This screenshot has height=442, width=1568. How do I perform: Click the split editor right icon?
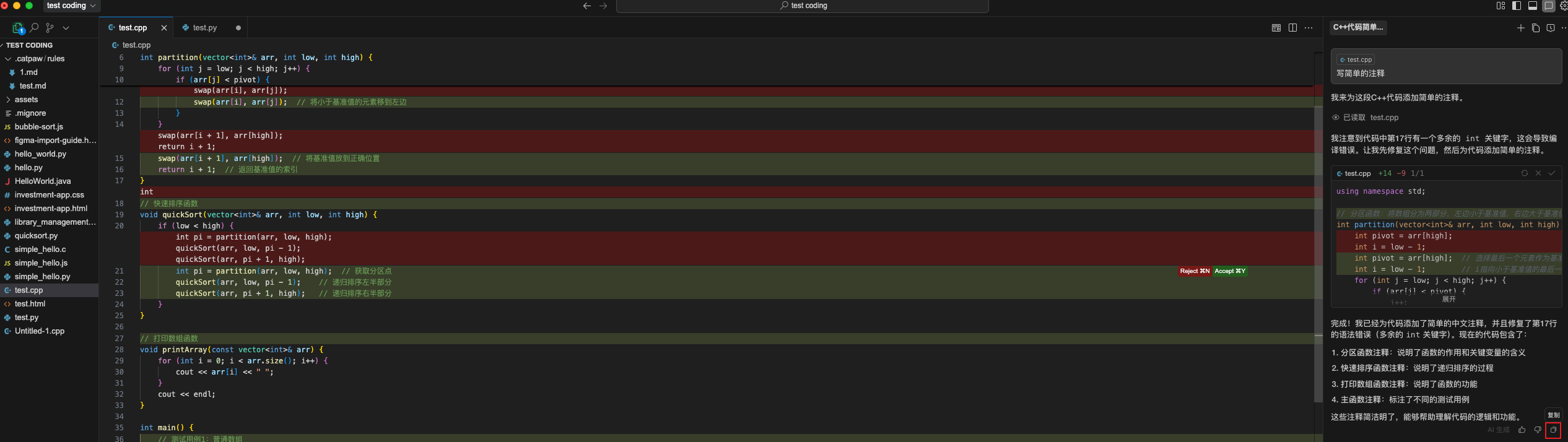pyautogui.click(x=1292, y=28)
